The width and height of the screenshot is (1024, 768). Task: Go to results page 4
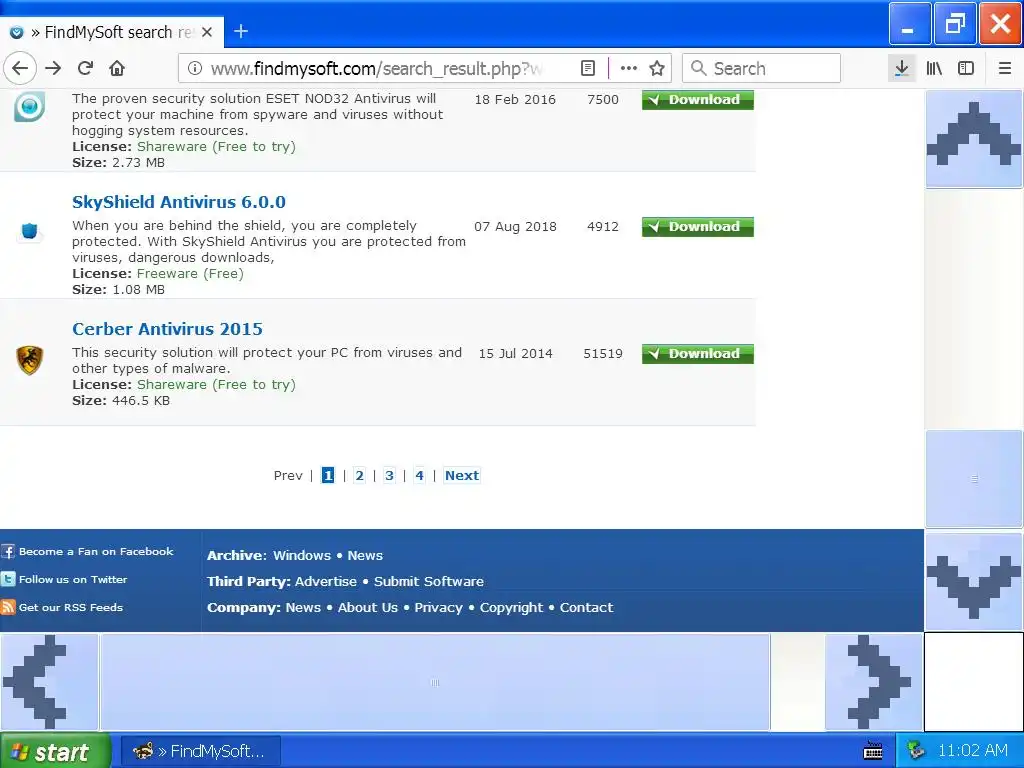coord(419,475)
